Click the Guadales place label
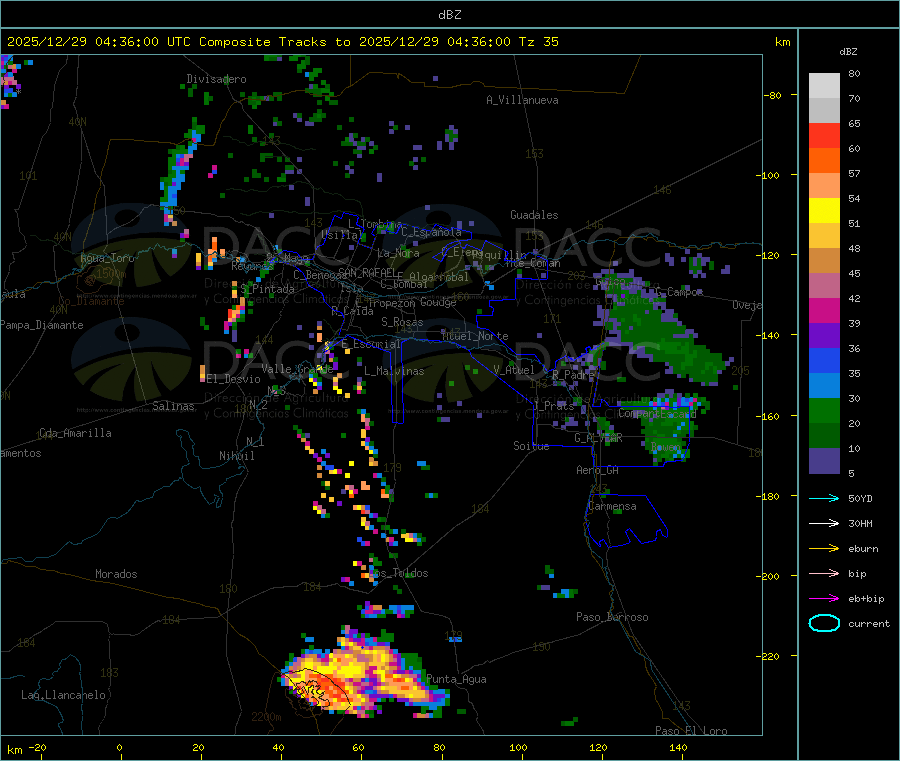900x761 pixels. coord(534,215)
